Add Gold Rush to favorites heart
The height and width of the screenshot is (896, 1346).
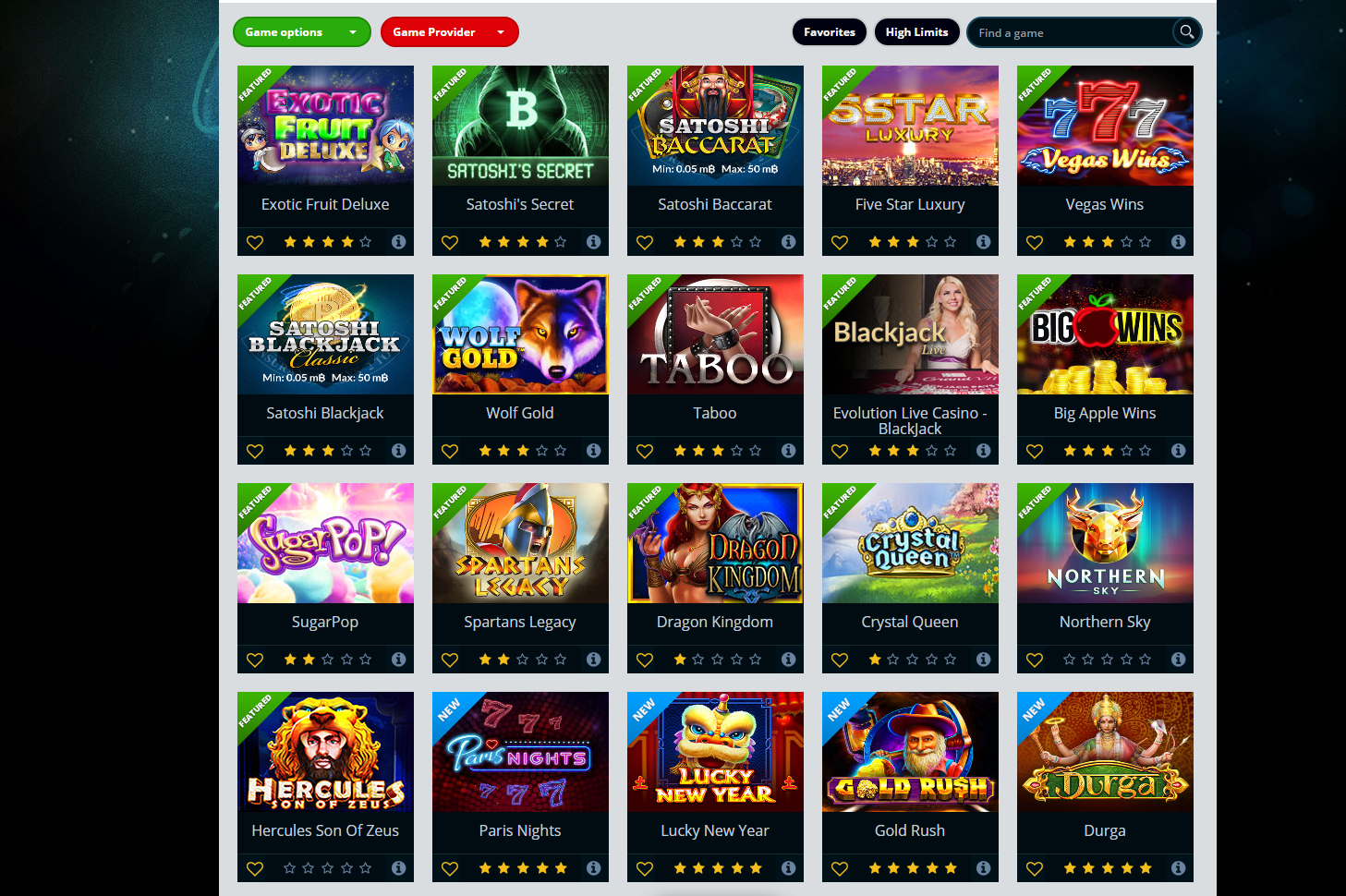[x=840, y=868]
